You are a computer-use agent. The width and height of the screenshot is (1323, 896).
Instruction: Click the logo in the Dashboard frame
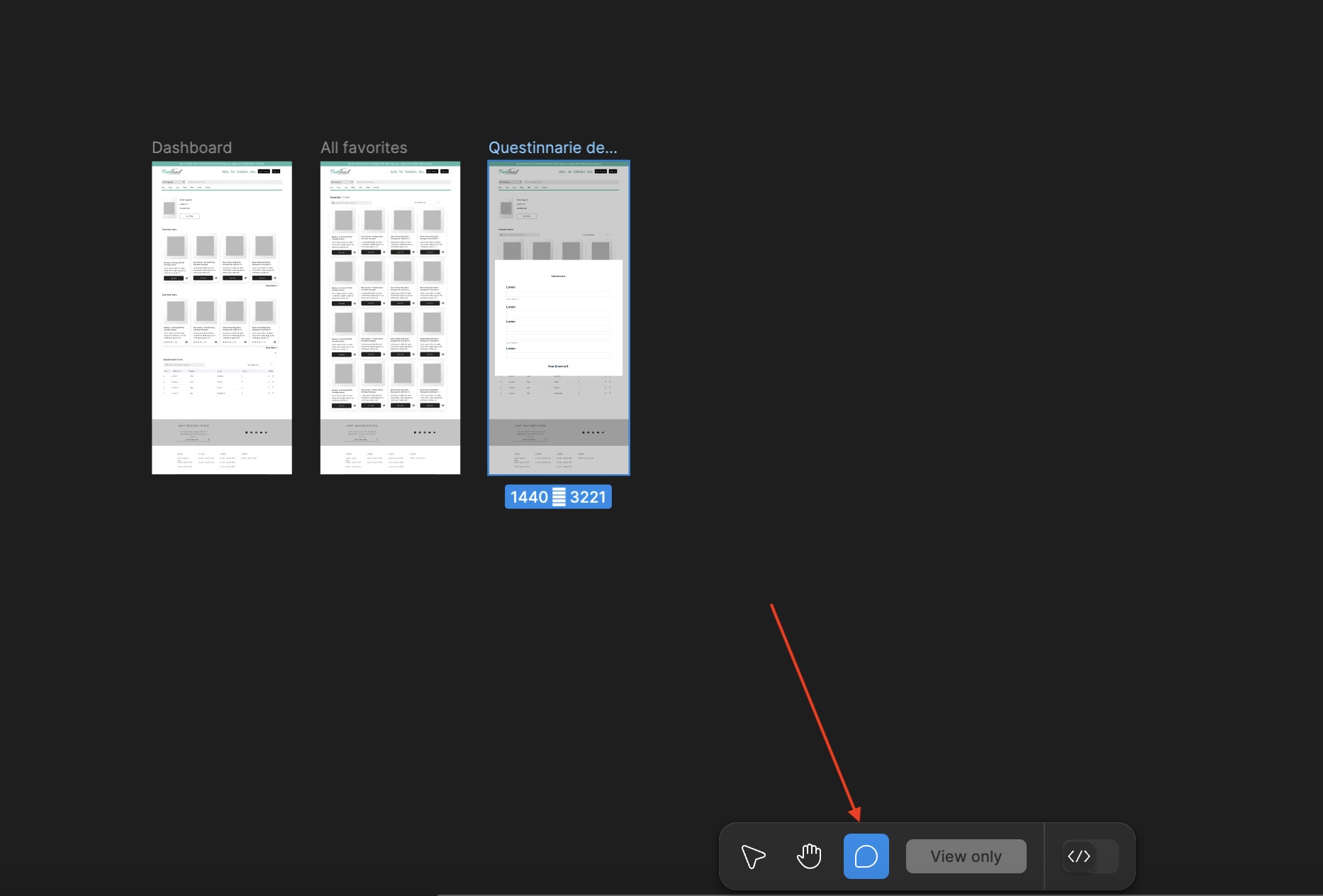[172, 172]
